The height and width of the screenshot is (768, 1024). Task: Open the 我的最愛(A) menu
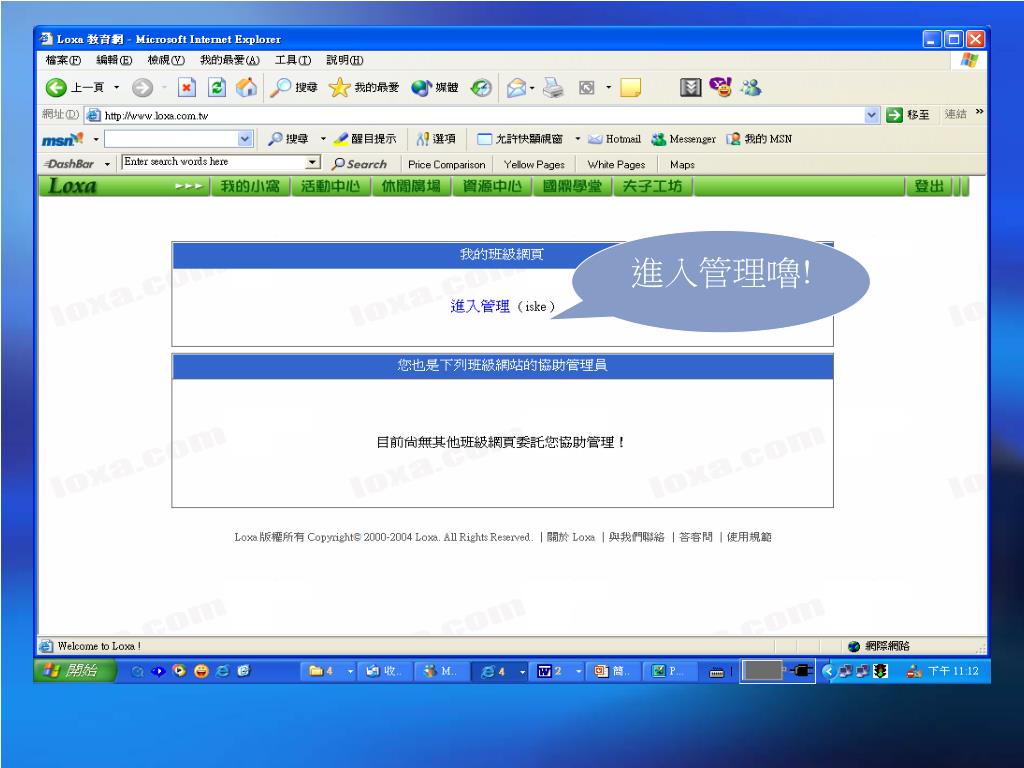[x=230, y=60]
